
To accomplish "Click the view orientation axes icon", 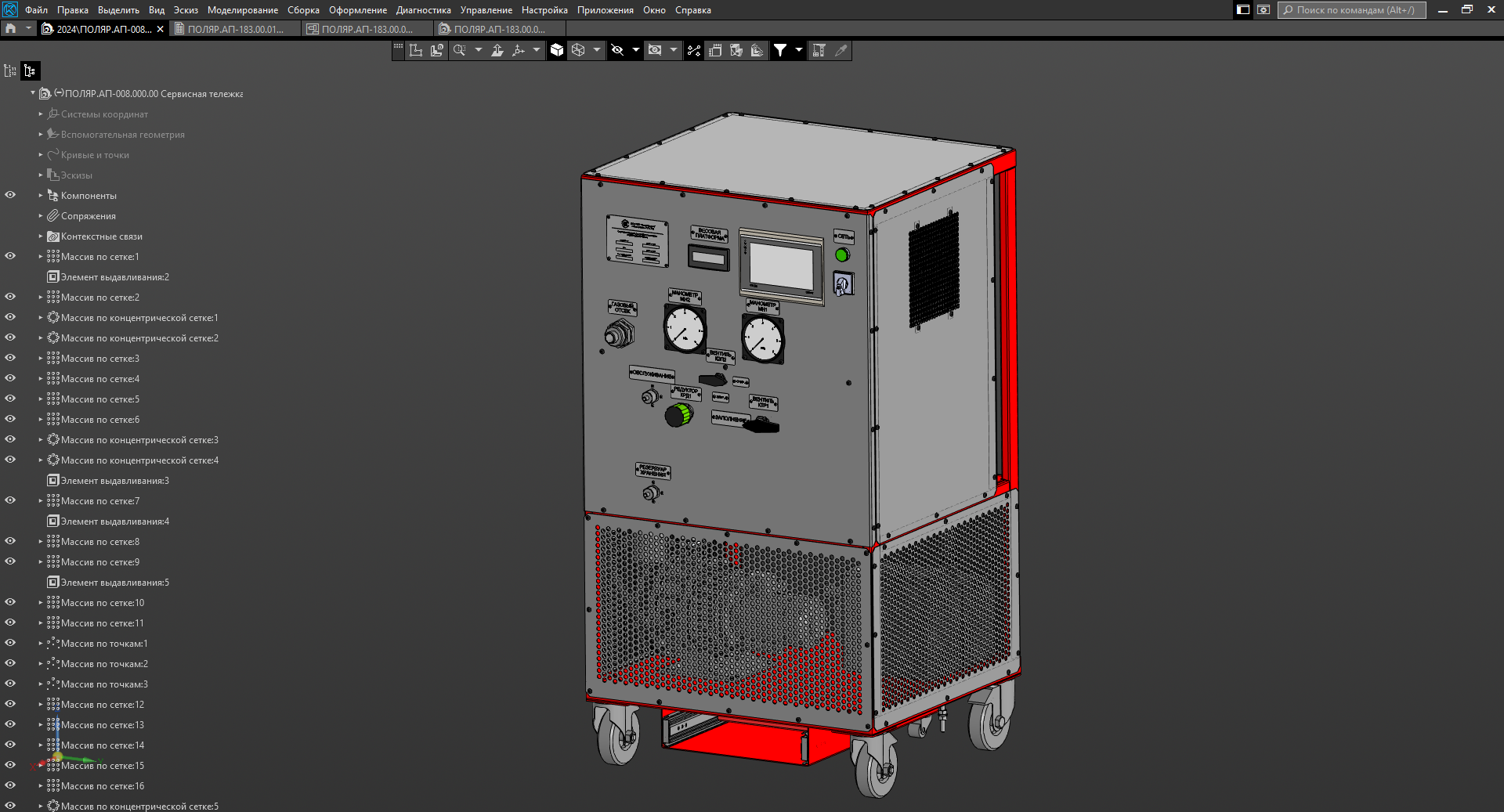I will (518, 50).
